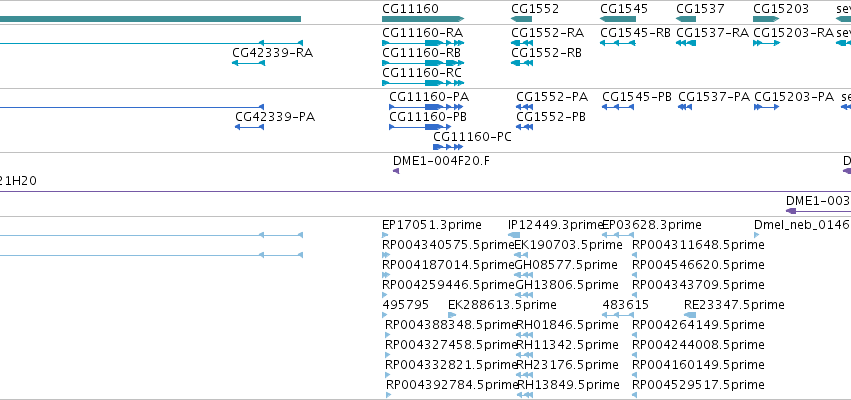Select RP004259446.5prime feature

[x=448, y=285]
